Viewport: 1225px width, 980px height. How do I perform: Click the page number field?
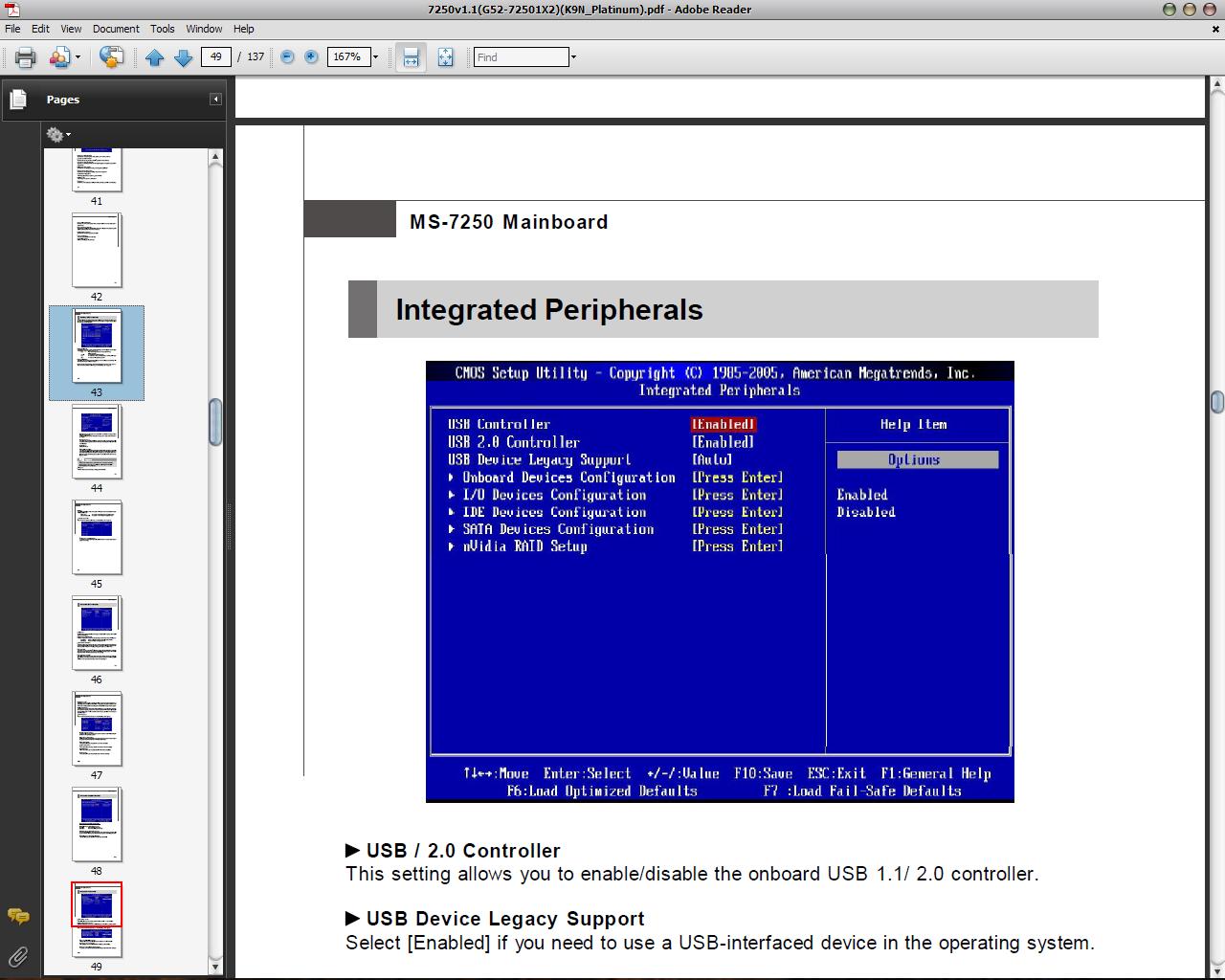click(216, 57)
